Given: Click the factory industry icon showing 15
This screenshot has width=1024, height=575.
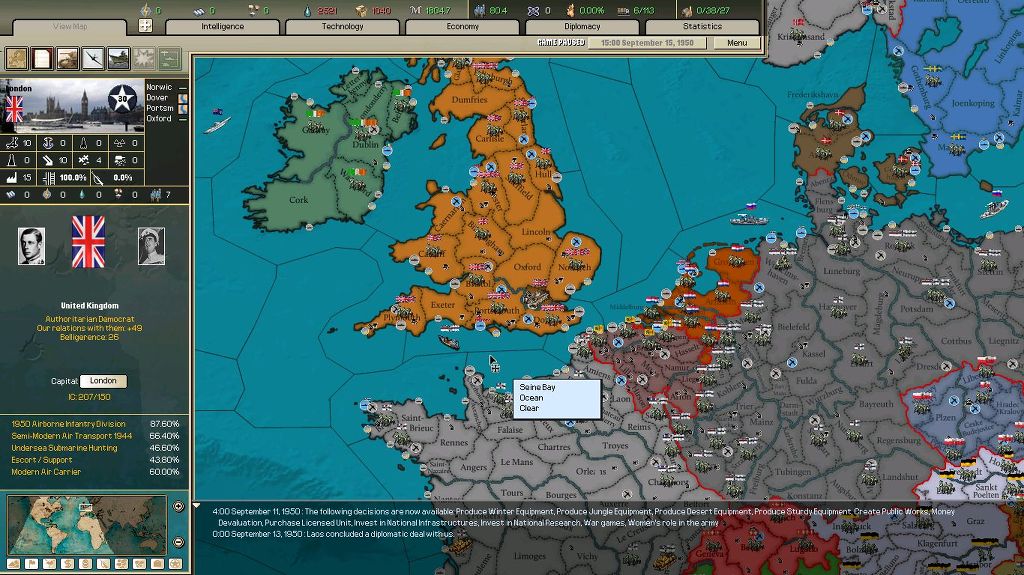Looking at the screenshot, I should 12,177.
